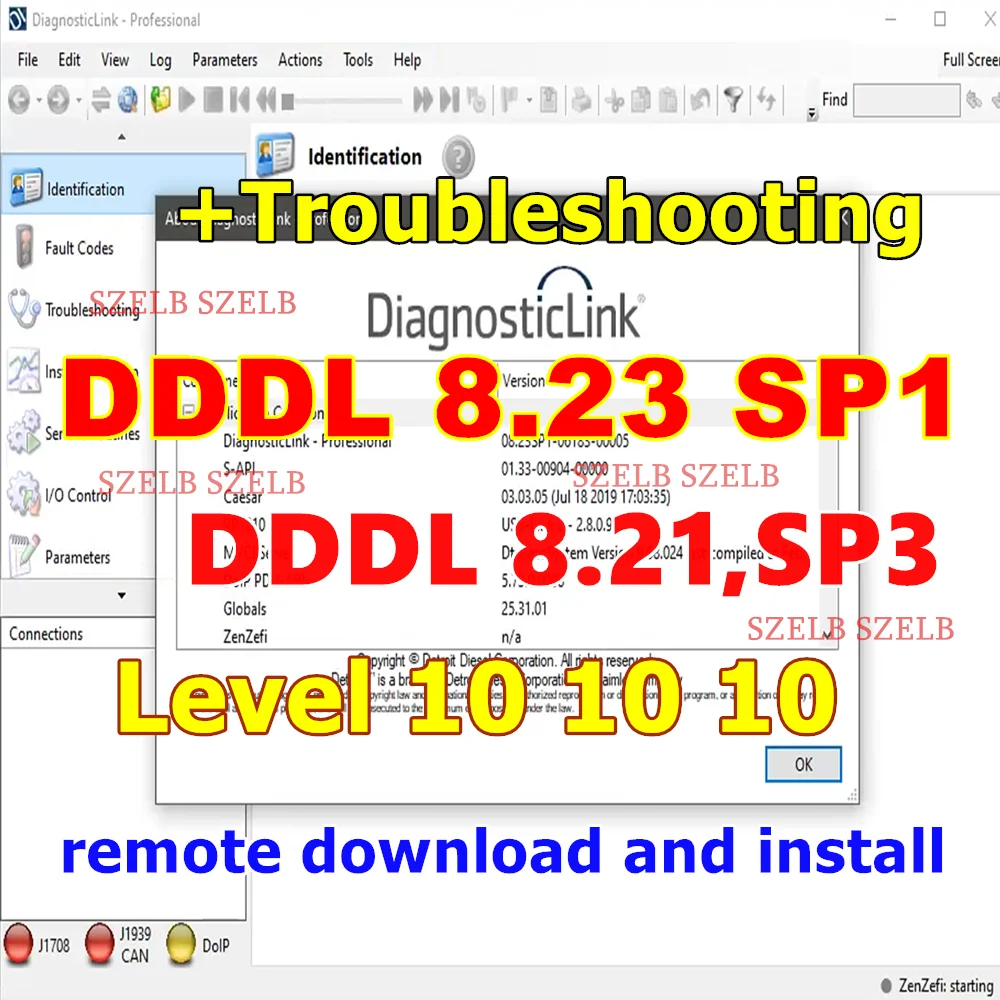Viewport: 1000px width, 1000px height.
Task: Open the Service Routines panel
Action: click(25, 430)
